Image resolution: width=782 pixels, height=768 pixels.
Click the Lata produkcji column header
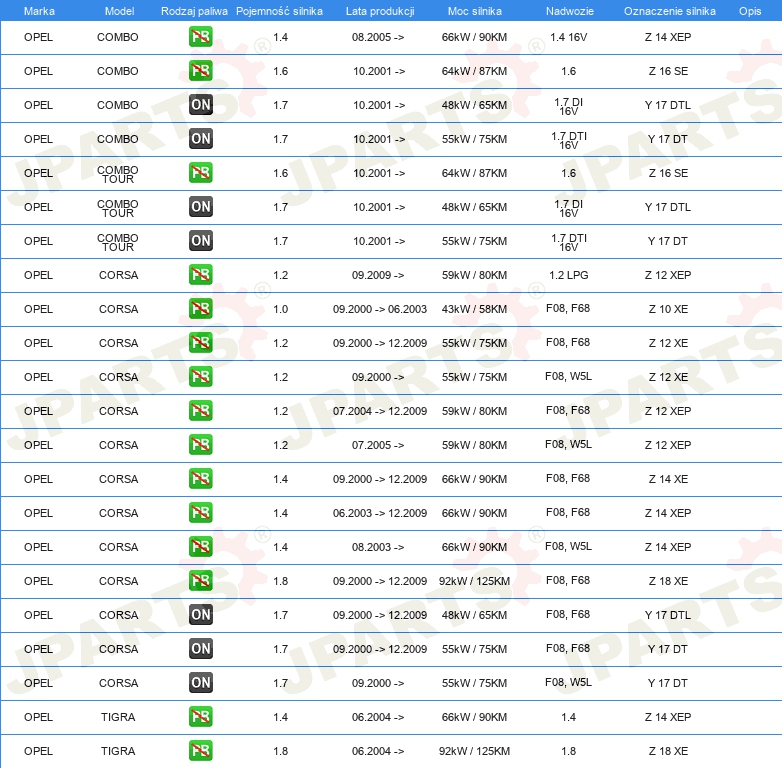point(380,11)
